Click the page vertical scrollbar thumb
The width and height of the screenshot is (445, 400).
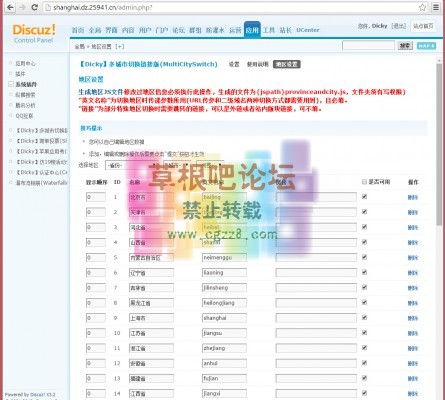coord(439,145)
